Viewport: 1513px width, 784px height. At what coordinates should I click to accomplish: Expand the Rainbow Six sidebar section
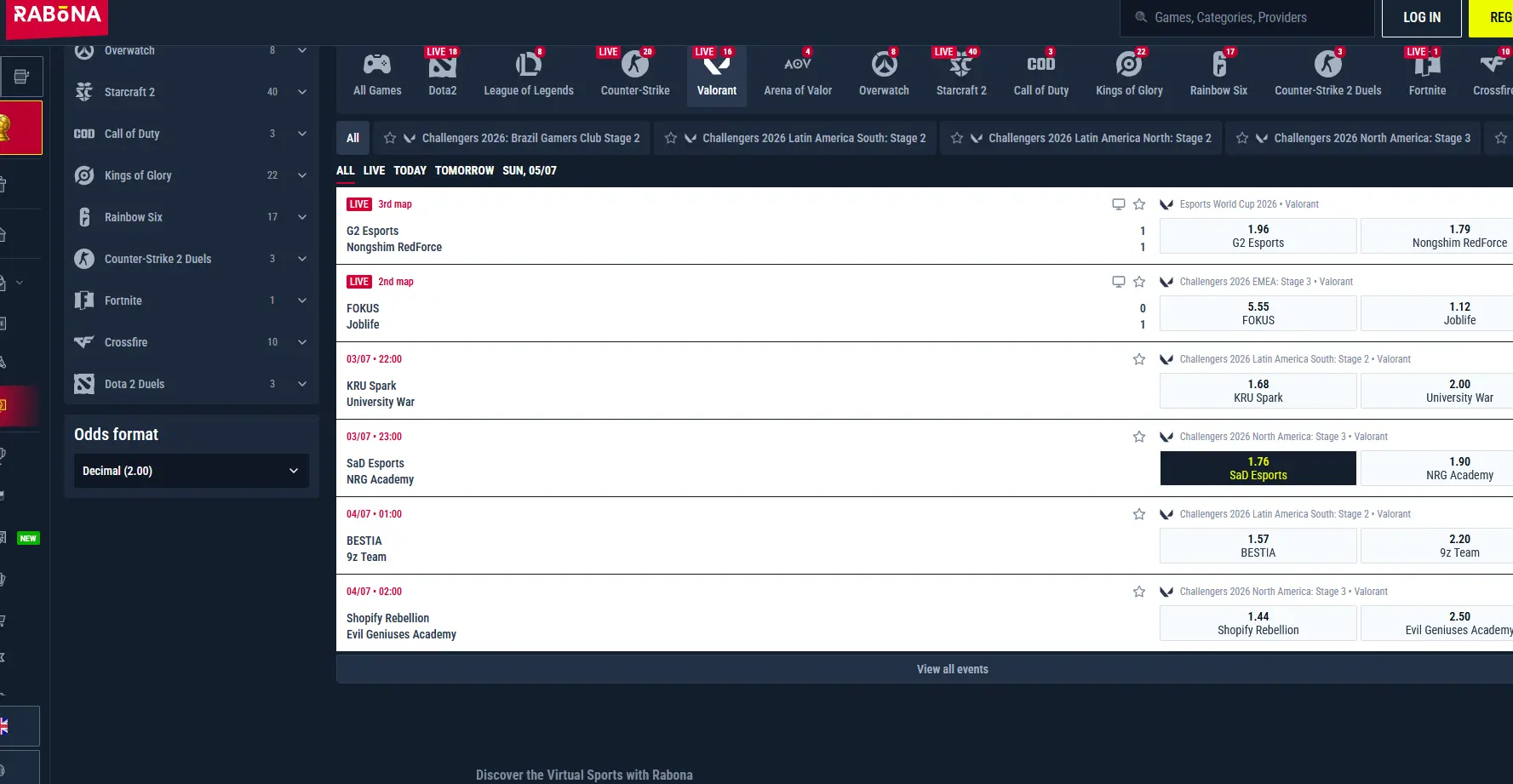(x=302, y=217)
